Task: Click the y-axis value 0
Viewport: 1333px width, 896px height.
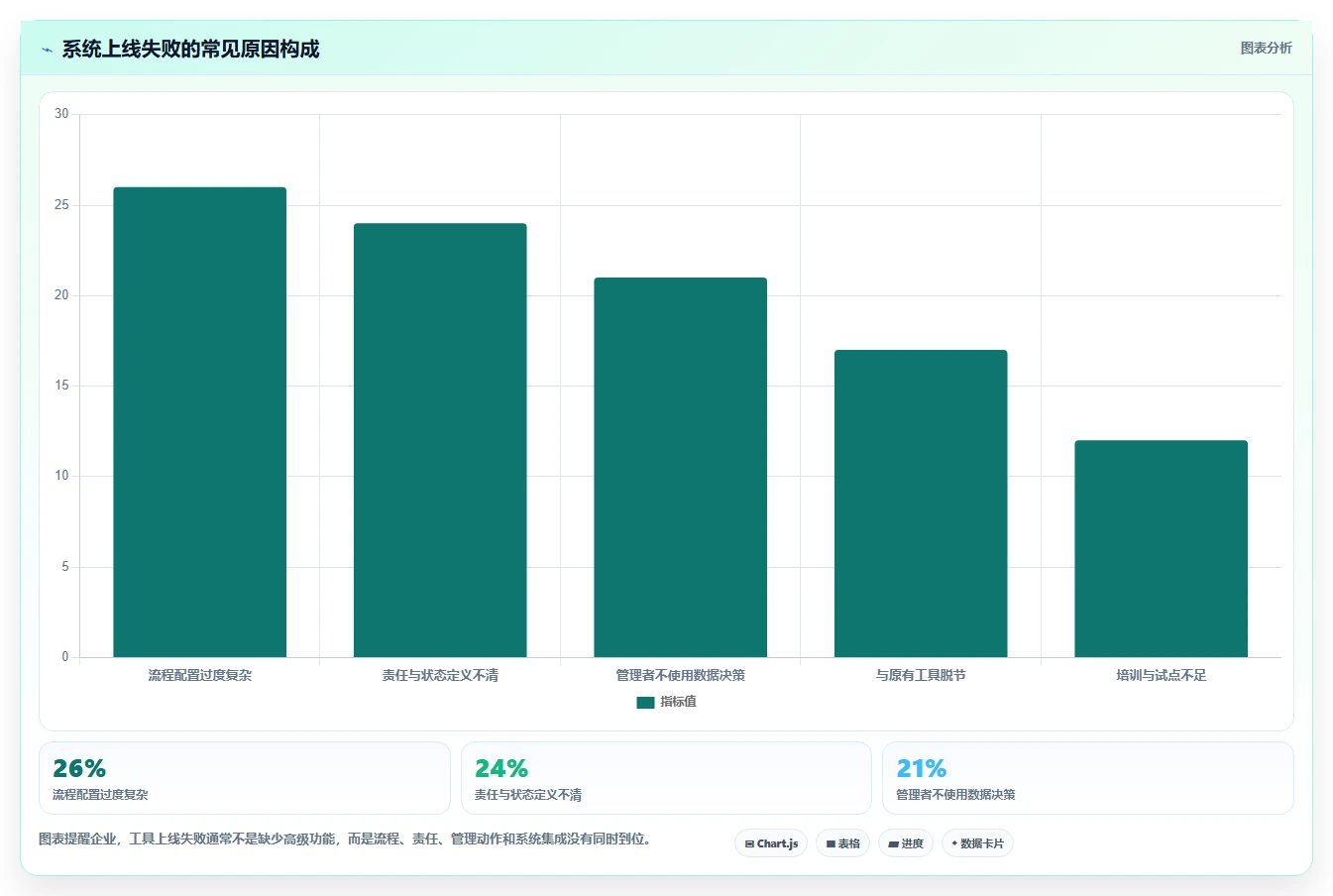Action: pos(65,657)
